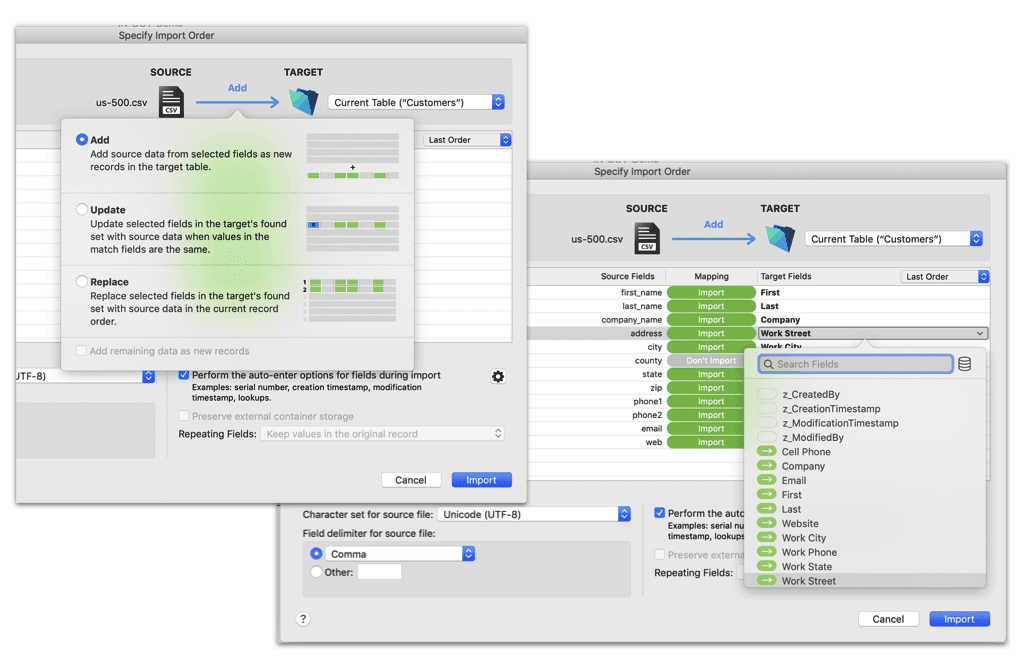Click Cancel in the right dialog
Viewport: 1022px width, 670px height.
click(x=888, y=619)
